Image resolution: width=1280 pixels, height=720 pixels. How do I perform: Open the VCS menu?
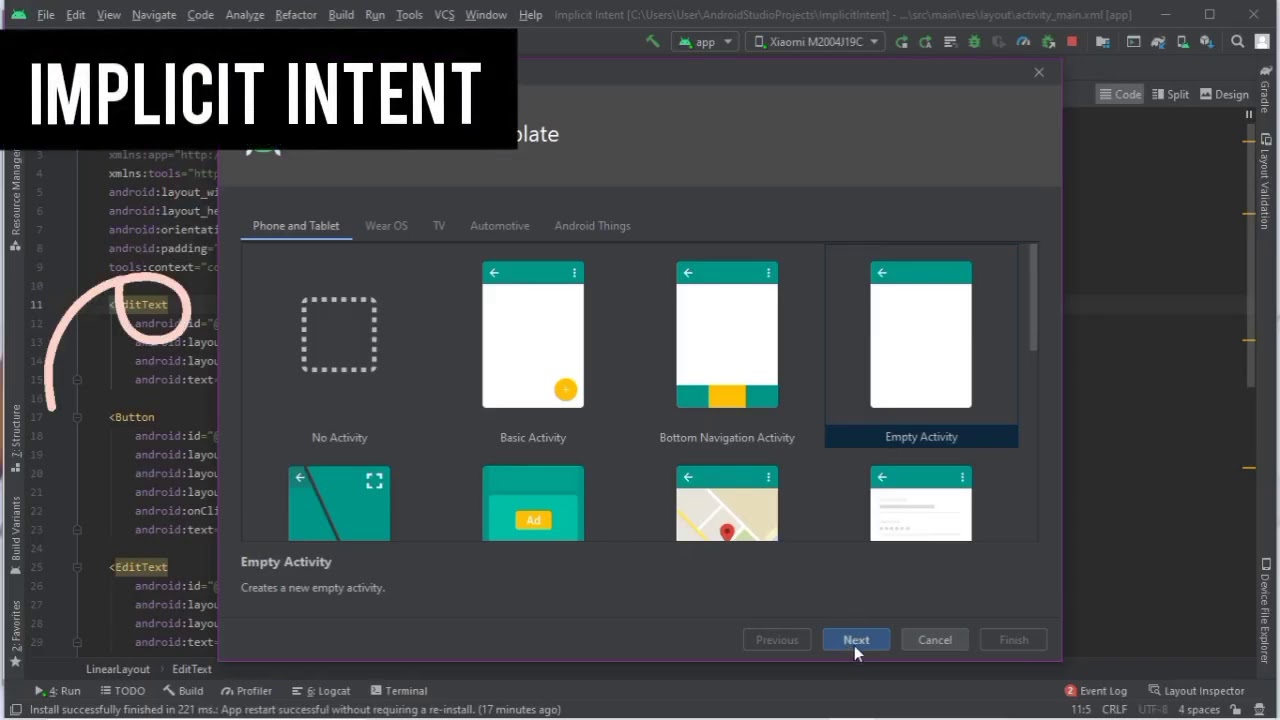point(444,15)
